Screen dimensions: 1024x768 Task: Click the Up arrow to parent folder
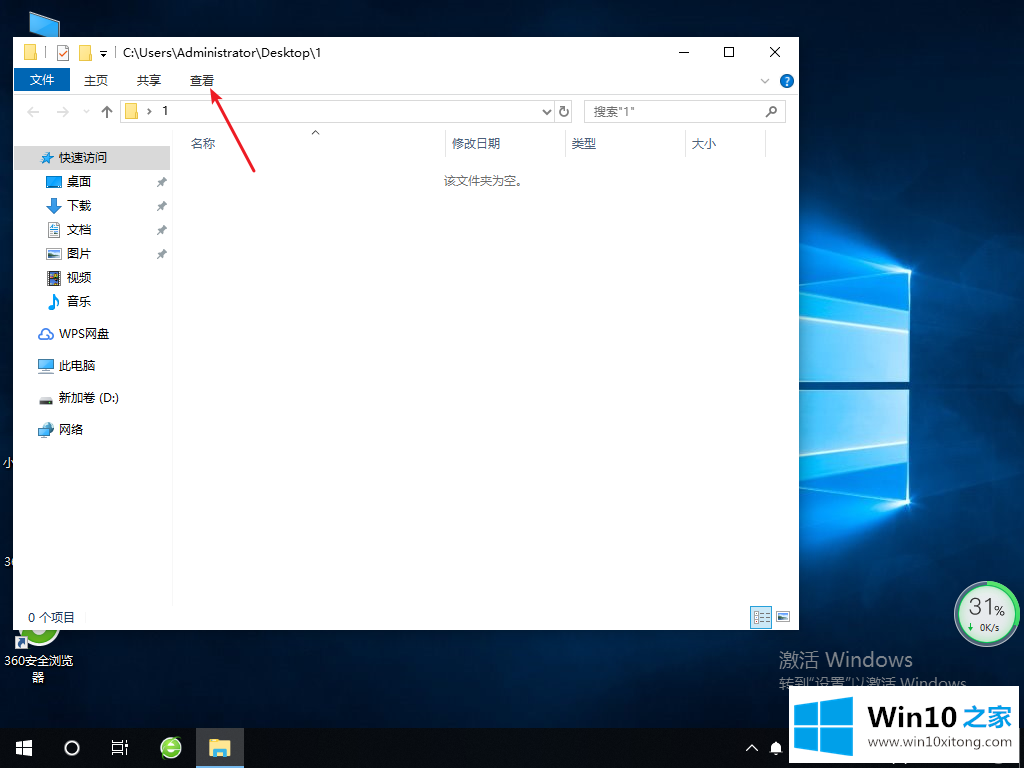107,112
